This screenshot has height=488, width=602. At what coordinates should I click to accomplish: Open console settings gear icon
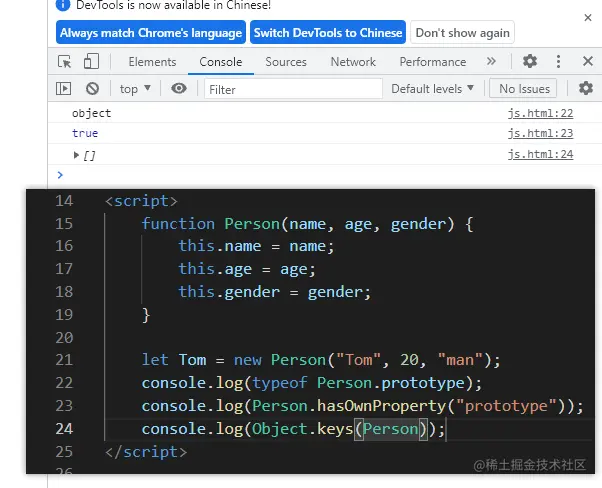[586, 88]
